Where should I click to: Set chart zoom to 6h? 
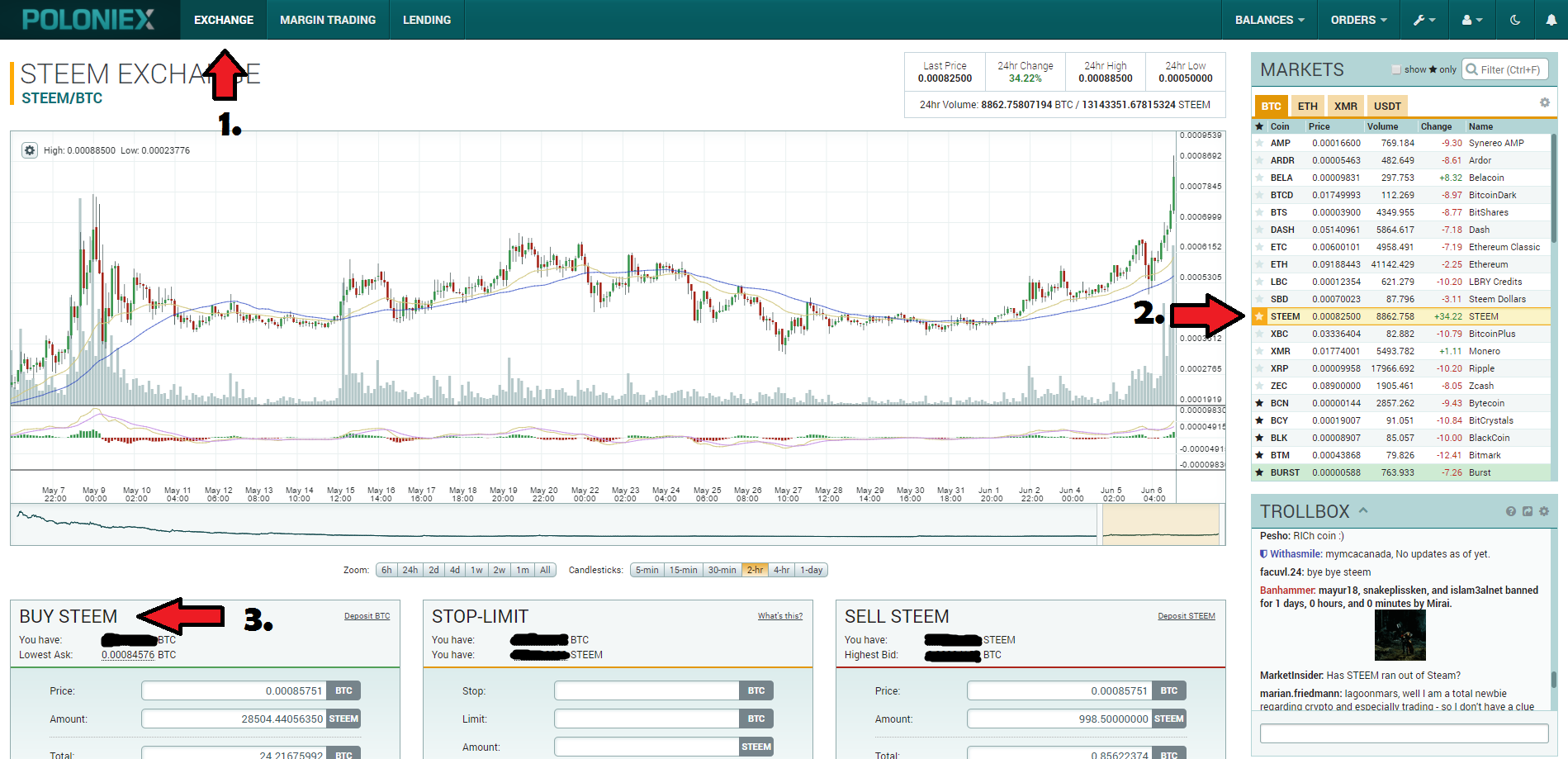(386, 570)
